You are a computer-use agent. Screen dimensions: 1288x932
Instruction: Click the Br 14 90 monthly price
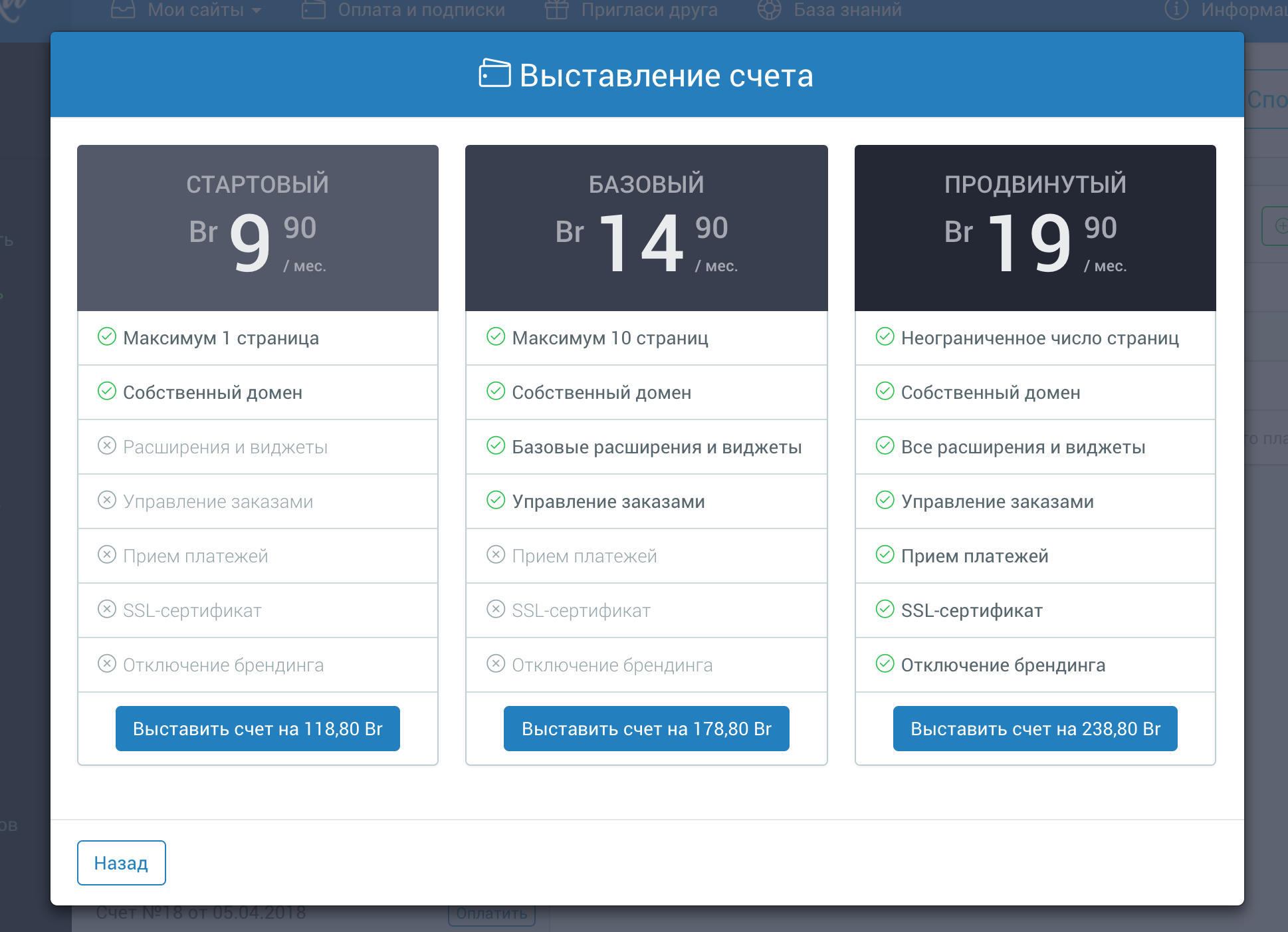[647, 243]
